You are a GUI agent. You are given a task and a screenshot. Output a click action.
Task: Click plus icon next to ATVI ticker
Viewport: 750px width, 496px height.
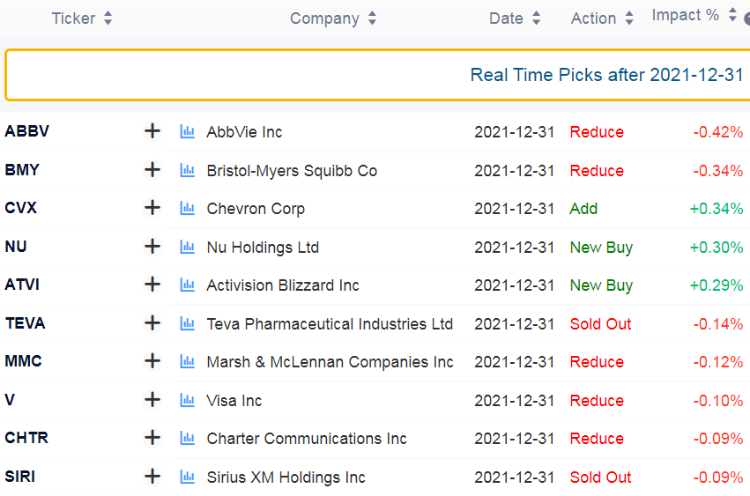point(152,284)
